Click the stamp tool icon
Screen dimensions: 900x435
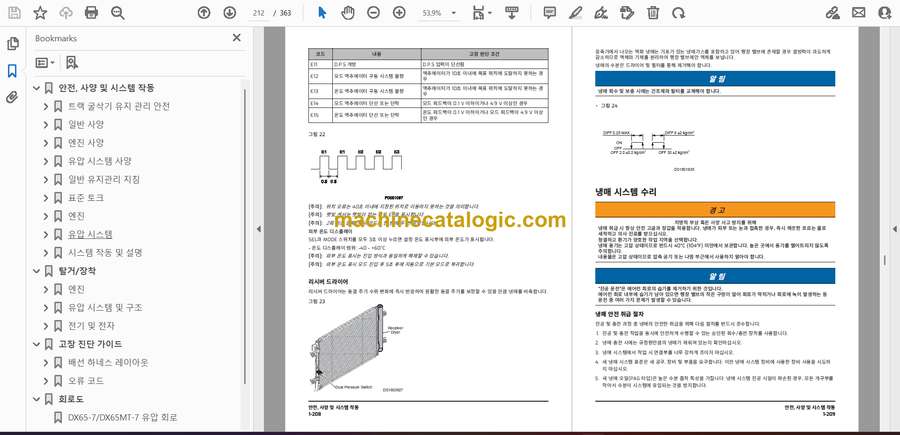[x=627, y=13]
